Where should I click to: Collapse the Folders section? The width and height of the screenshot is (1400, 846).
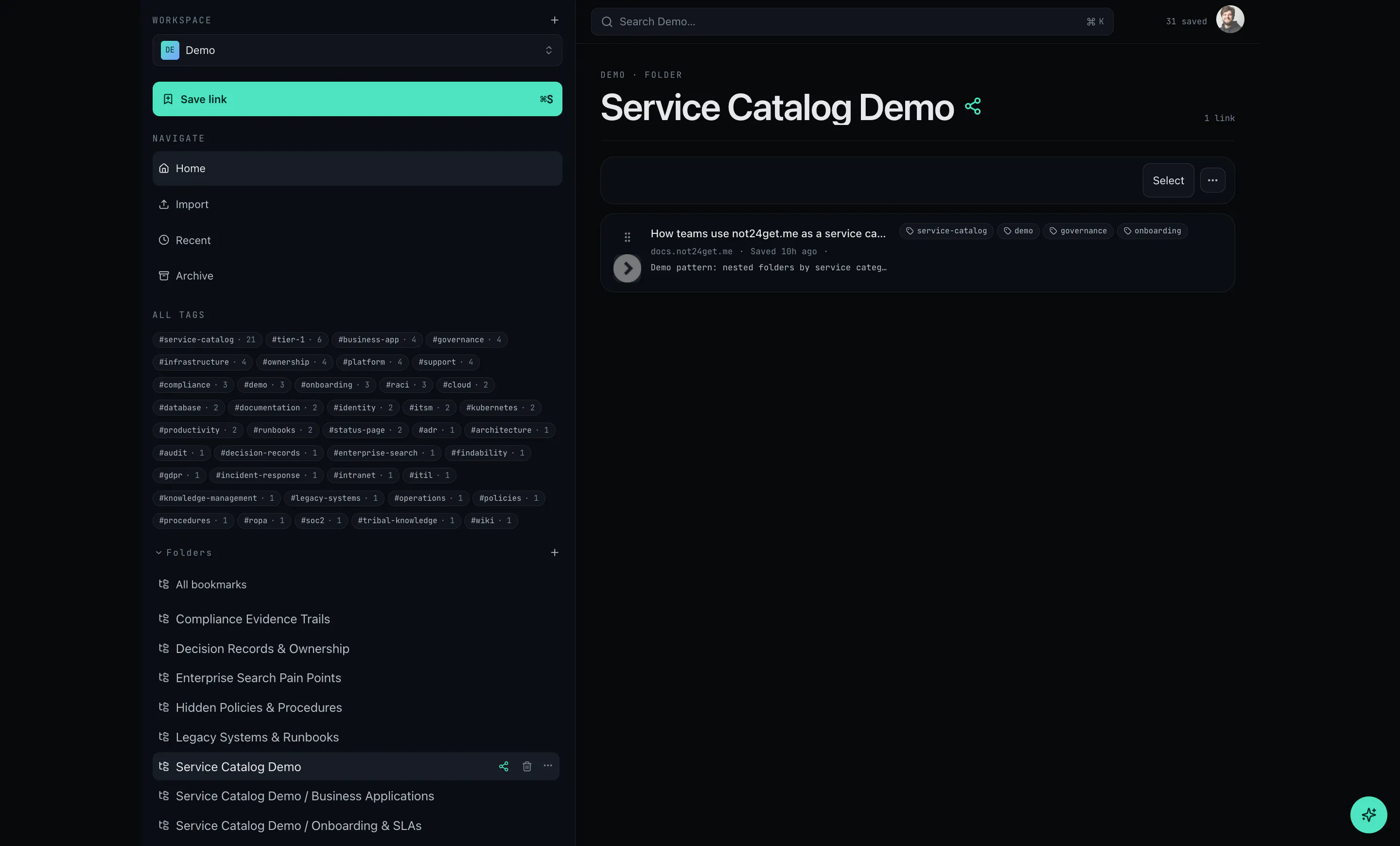pyautogui.click(x=184, y=552)
